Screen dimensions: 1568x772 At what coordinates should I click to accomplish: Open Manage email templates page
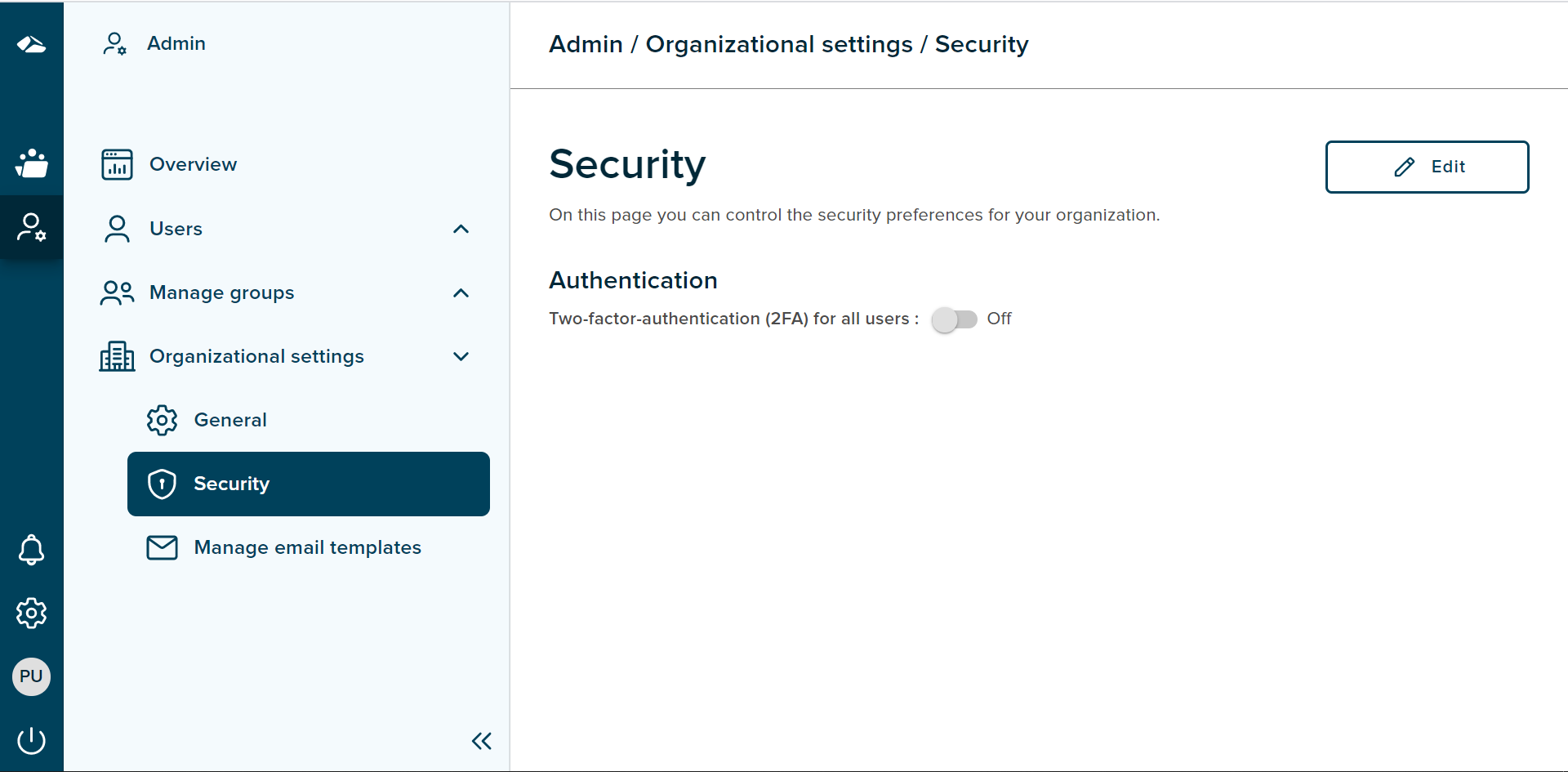point(307,547)
